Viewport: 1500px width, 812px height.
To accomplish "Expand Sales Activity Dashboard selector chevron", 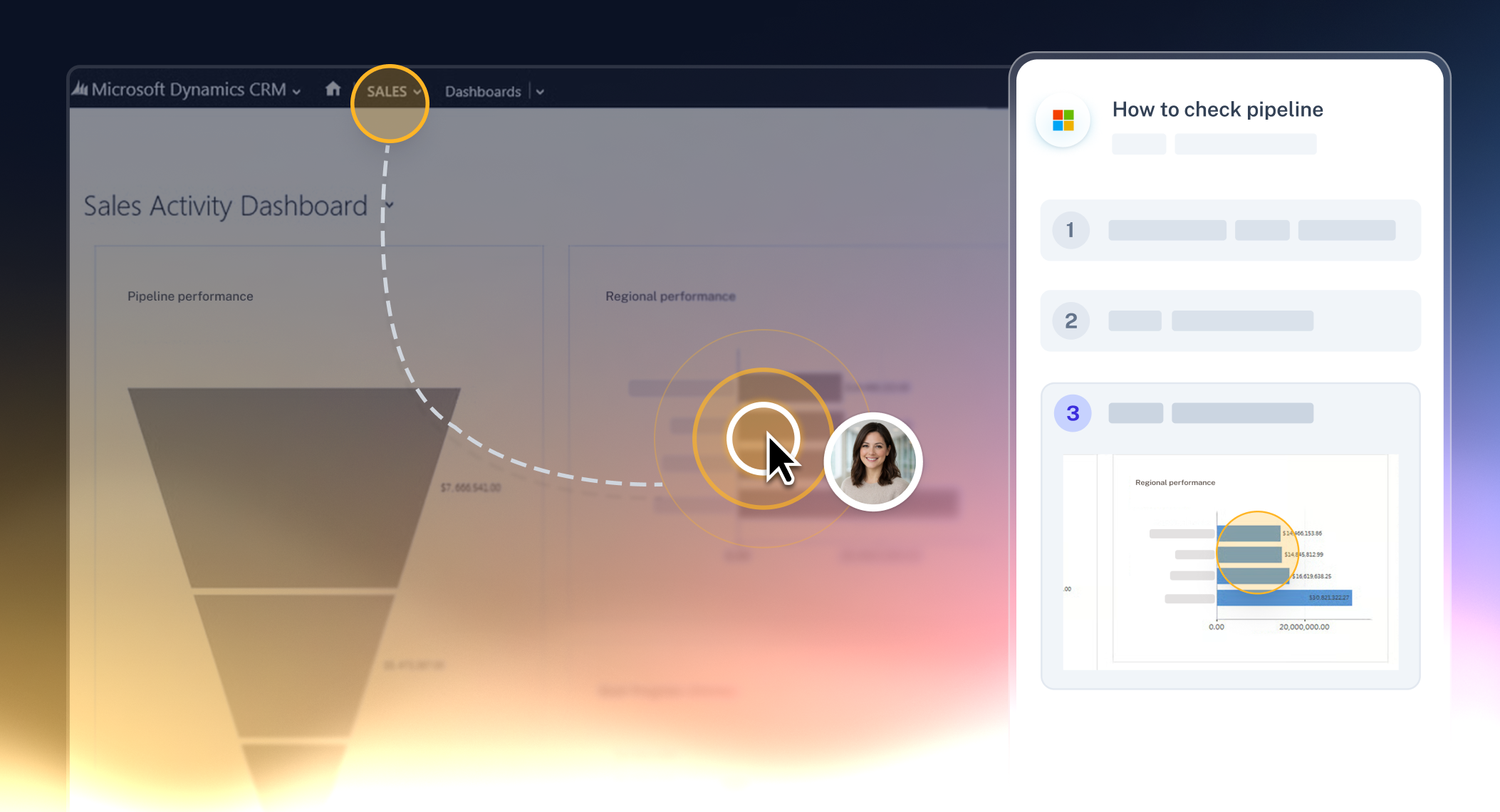I will pyautogui.click(x=389, y=205).
